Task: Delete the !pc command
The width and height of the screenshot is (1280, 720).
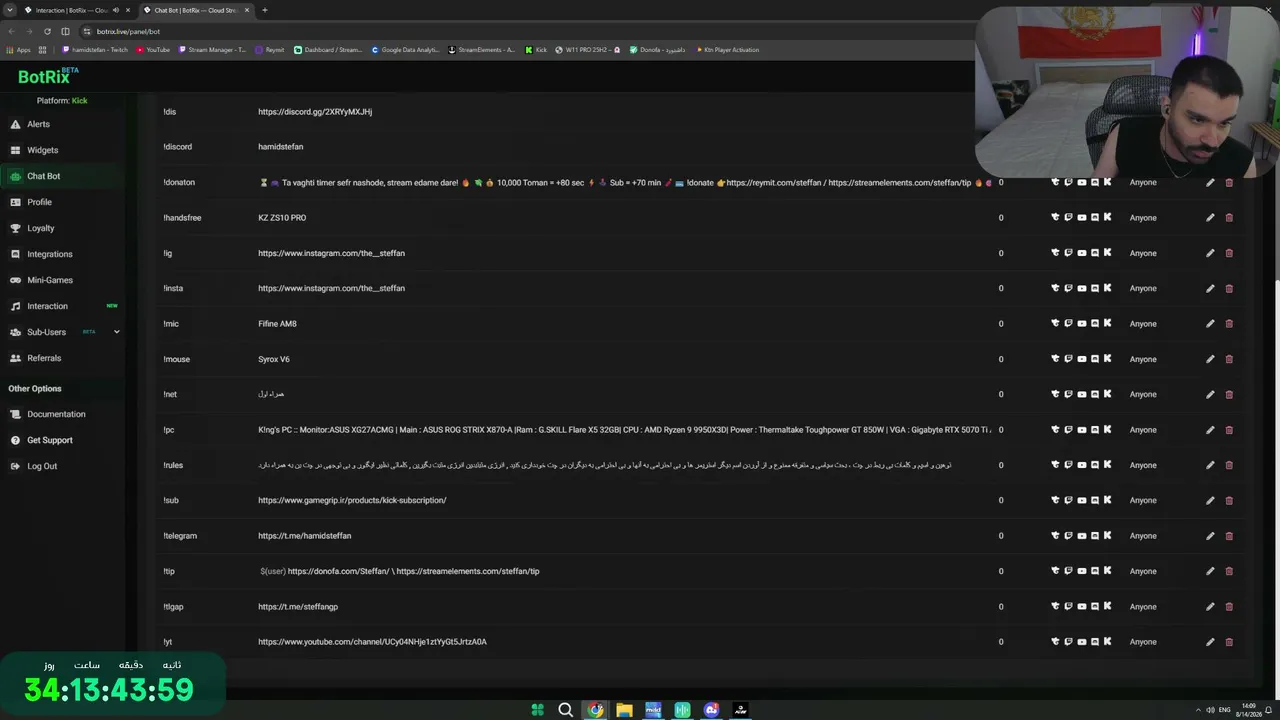Action: 1229,430
